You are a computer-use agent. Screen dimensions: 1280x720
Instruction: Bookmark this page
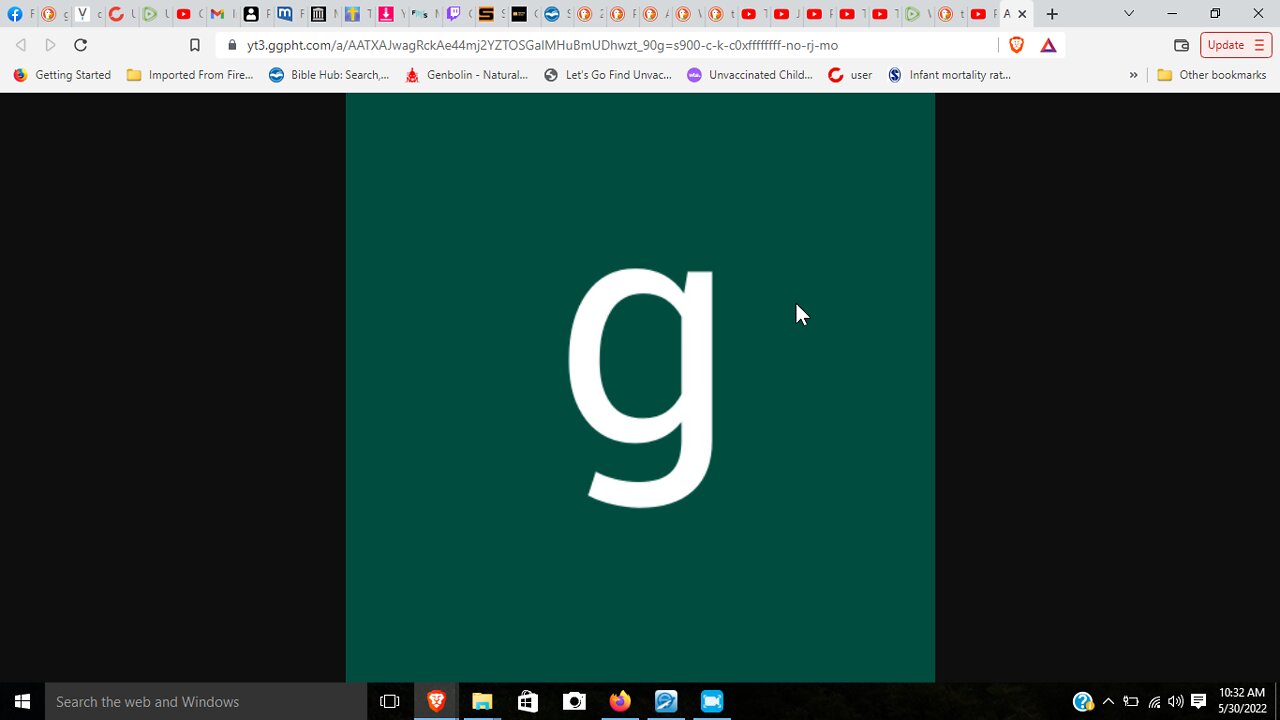point(195,45)
